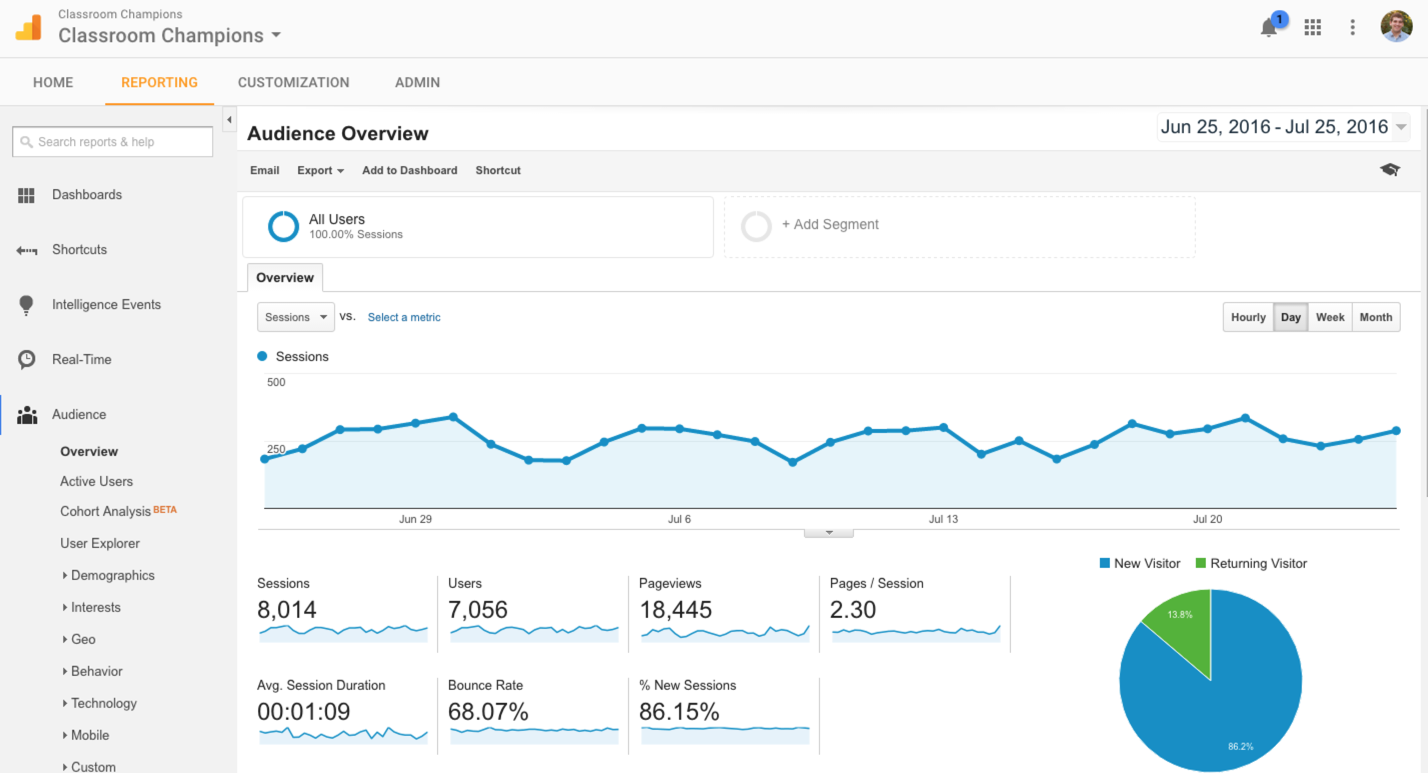Image resolution: width=1428 pixels, height=773 pixels.
Task: Click + Add Segment
Action: tap(830, 225)
